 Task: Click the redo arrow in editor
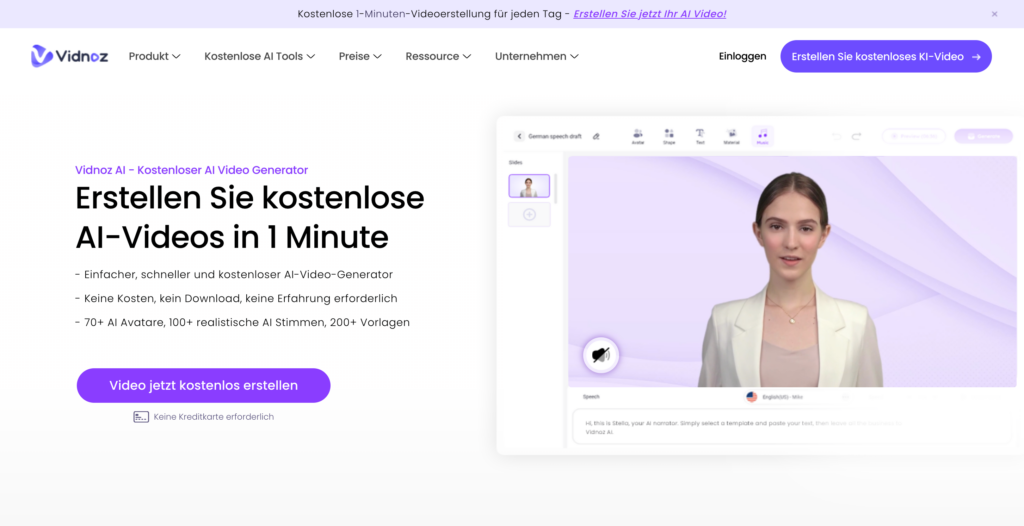(x=856, y=136)
